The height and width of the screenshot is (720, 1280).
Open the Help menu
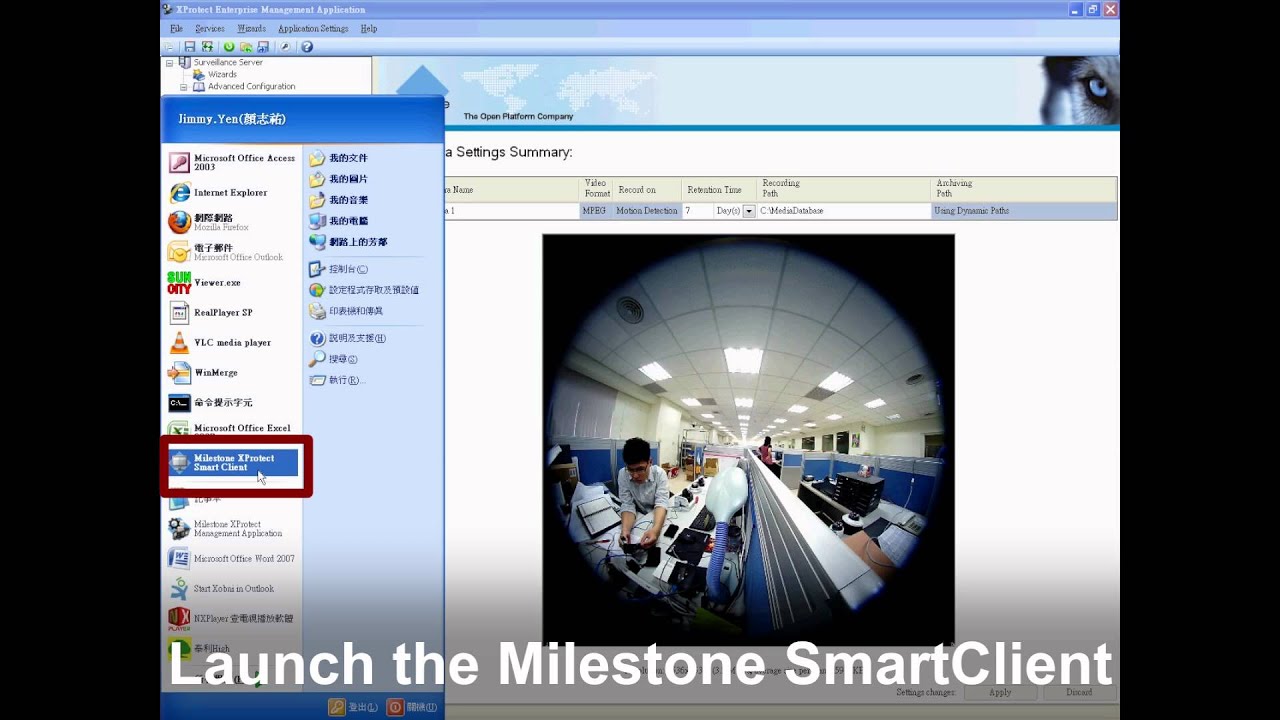tap(369, 29)
